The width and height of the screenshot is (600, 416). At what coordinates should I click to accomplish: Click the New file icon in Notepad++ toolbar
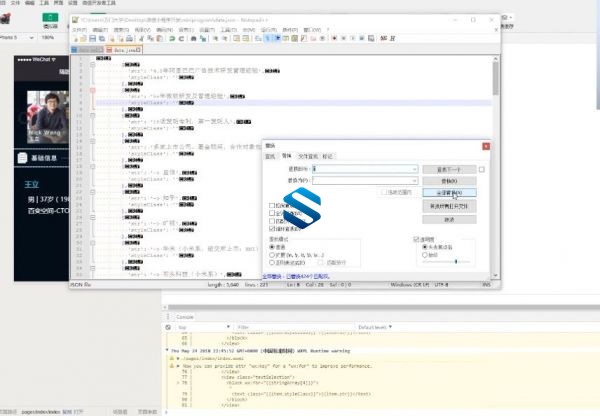[x=75, y=38]
